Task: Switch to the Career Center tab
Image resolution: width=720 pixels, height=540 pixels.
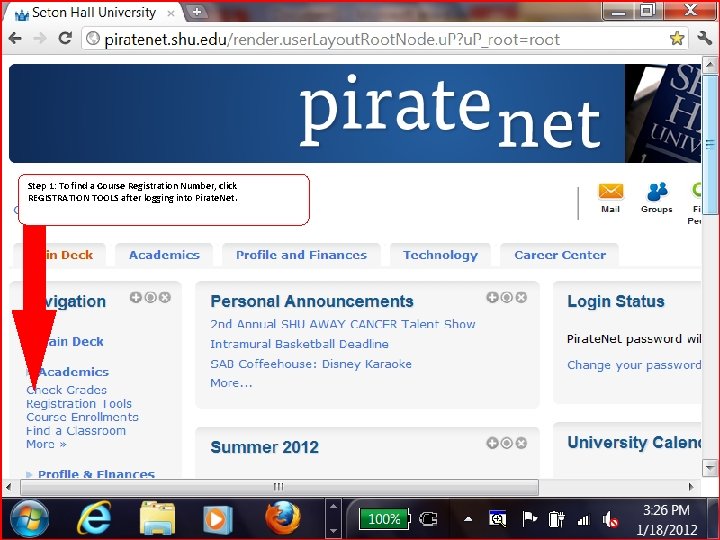Action: (x=560, y=255)
